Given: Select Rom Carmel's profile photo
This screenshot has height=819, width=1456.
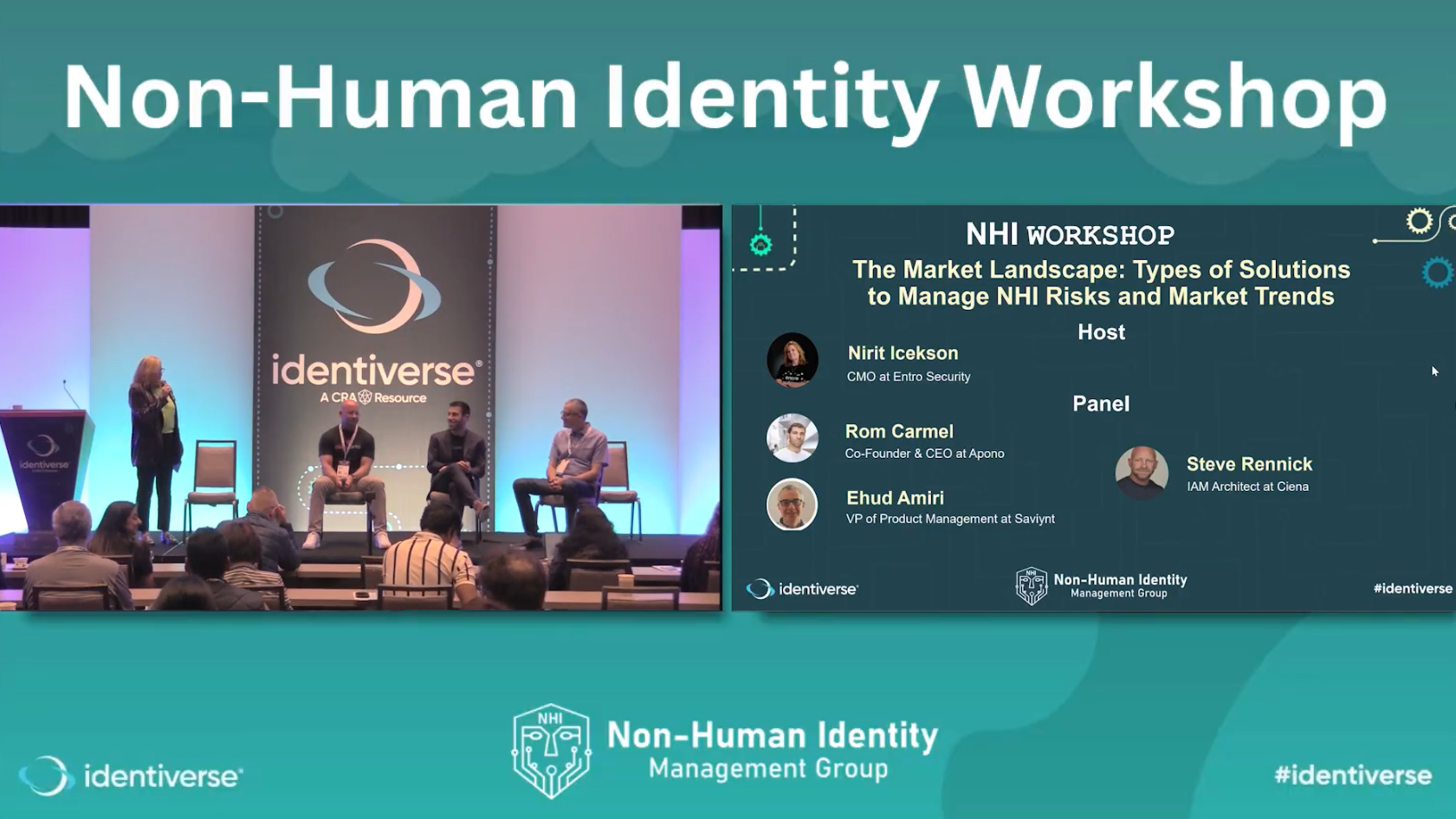Looking at the screenshot, I should [793, 438].
